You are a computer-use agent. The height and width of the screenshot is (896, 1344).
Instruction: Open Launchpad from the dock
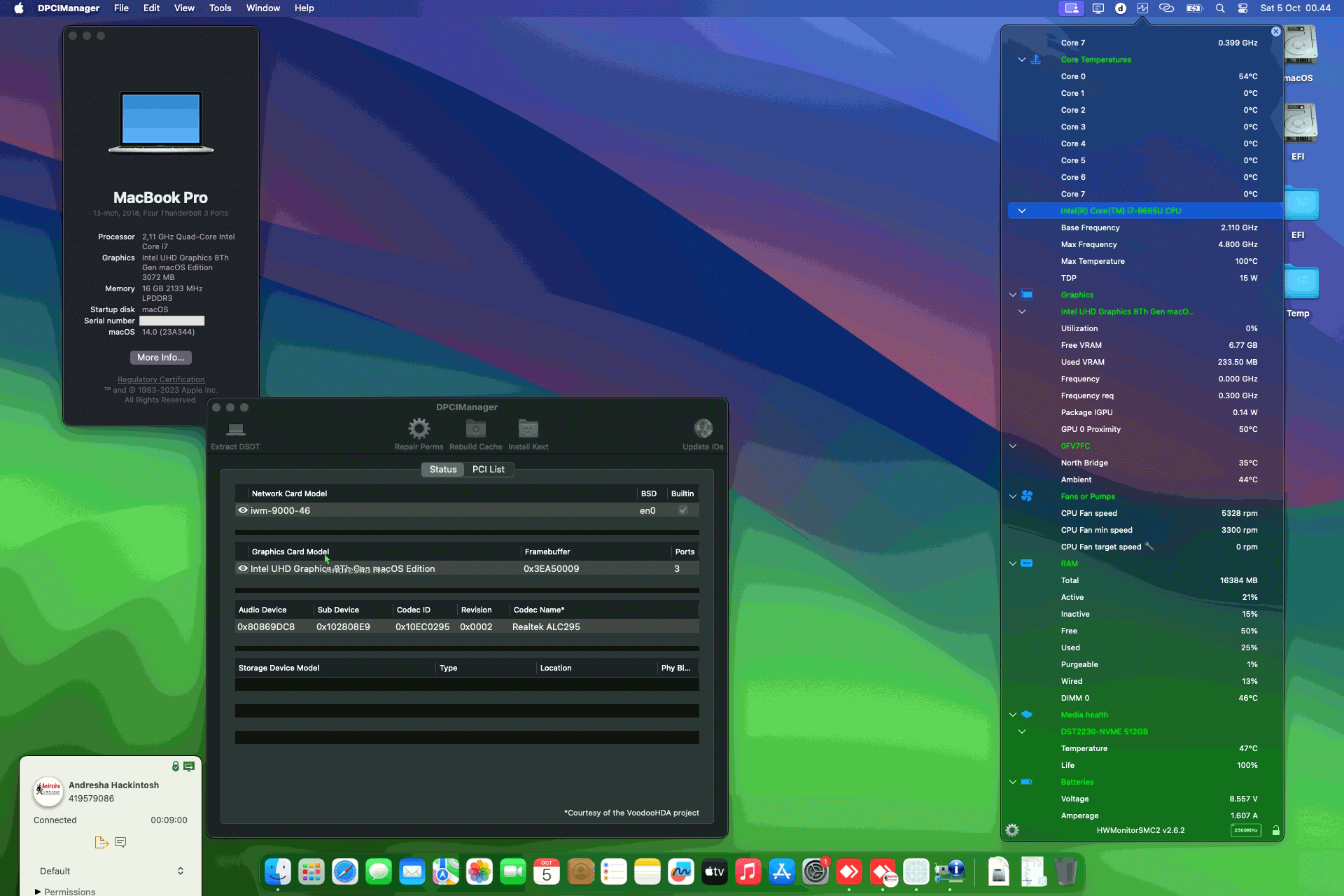click(x=311, y=871)
